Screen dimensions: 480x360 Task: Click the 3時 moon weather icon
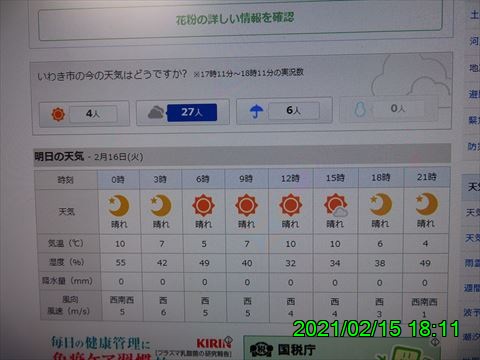click(161, 206)
